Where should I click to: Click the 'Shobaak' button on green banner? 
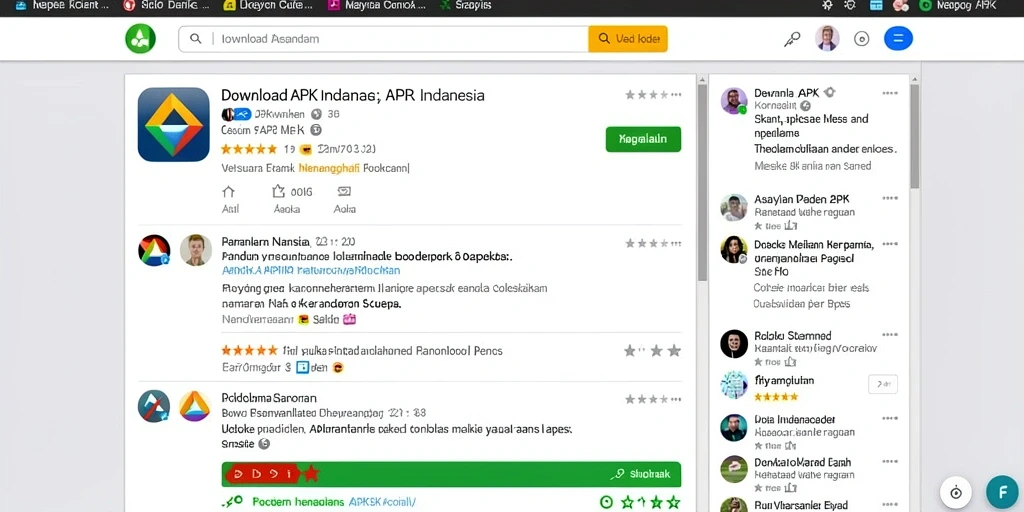640,474
